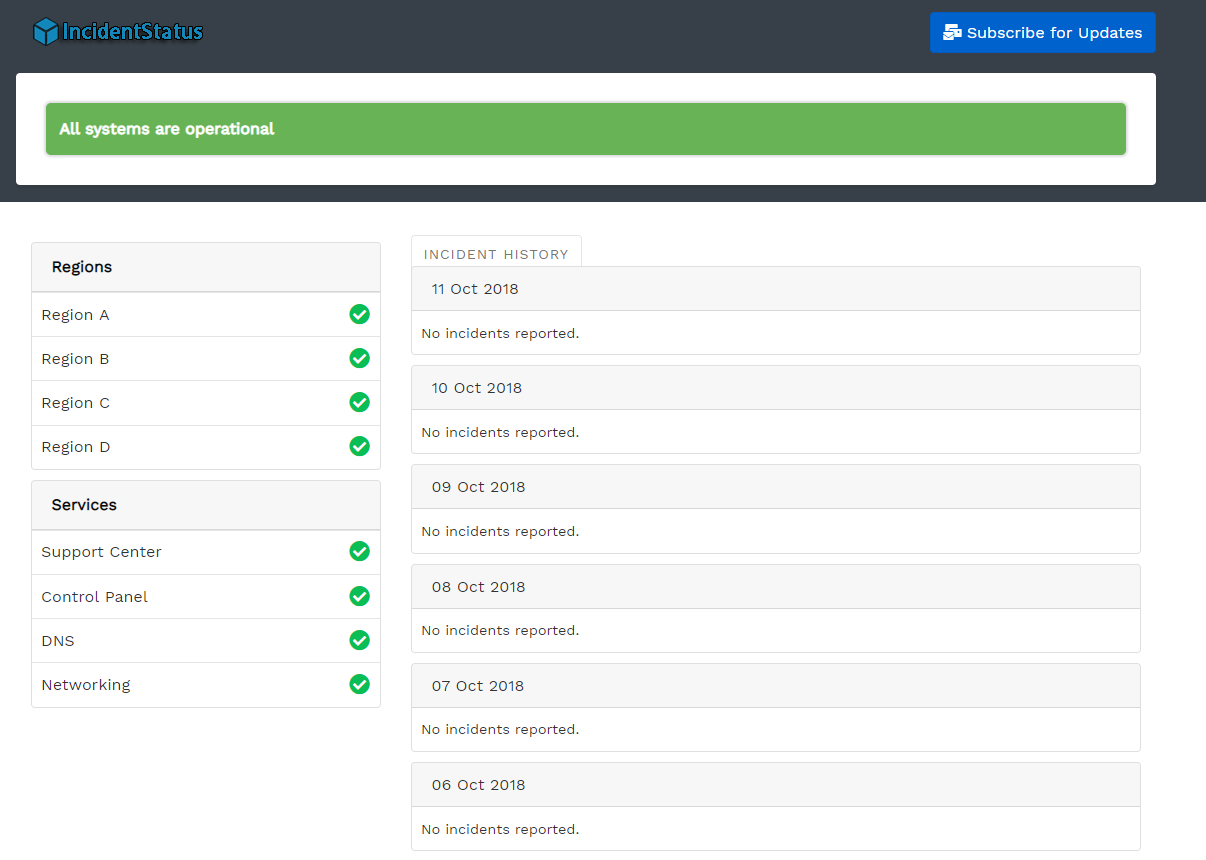
Task: Click the green operational status banner
Action: (x=586, y=128)
